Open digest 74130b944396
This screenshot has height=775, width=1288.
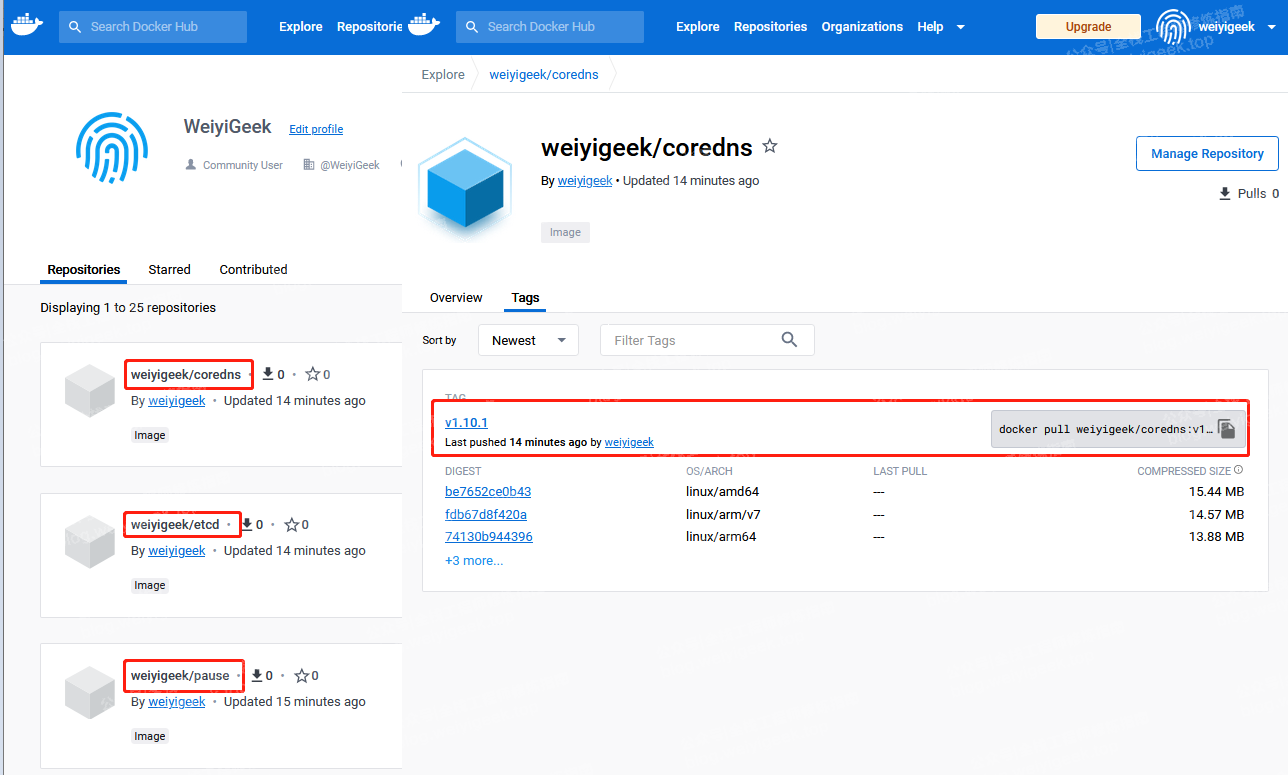(x=489, y=537)
